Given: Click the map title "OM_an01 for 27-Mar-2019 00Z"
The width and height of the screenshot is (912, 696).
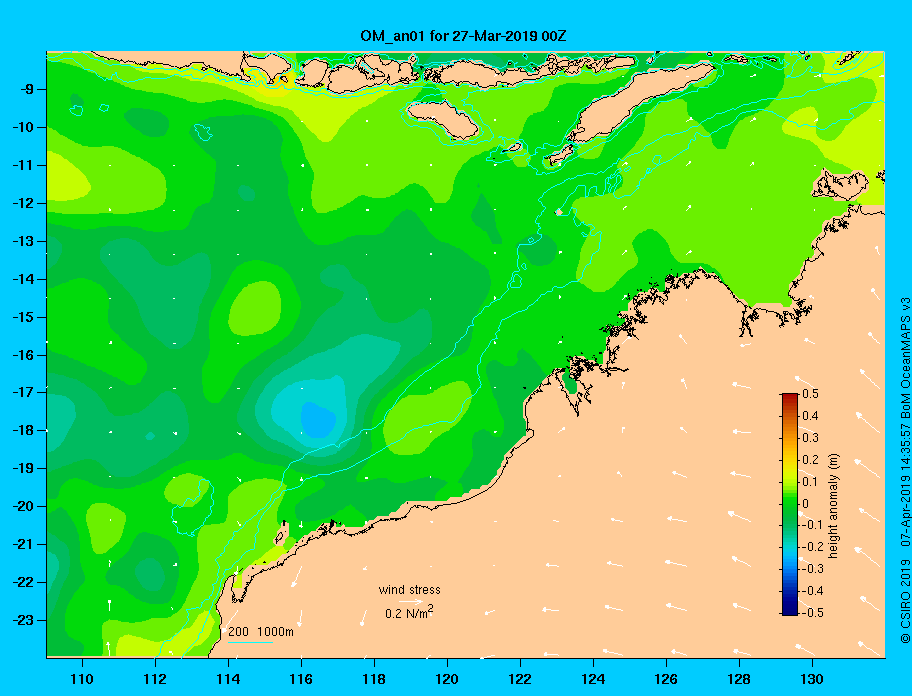Looking at the screenshot, I should coord(463,36).
